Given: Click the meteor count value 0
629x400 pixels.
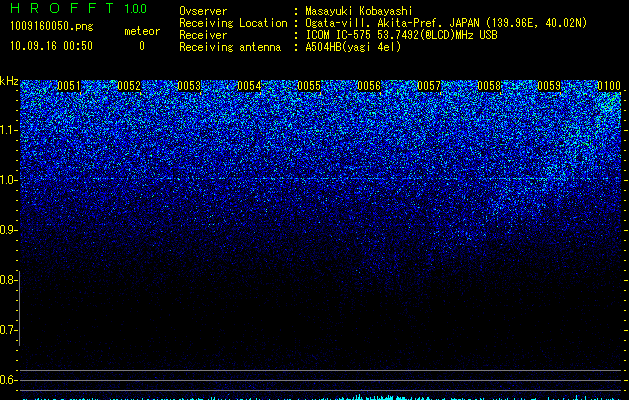Looking at the screenshot, I should [142, 46].
